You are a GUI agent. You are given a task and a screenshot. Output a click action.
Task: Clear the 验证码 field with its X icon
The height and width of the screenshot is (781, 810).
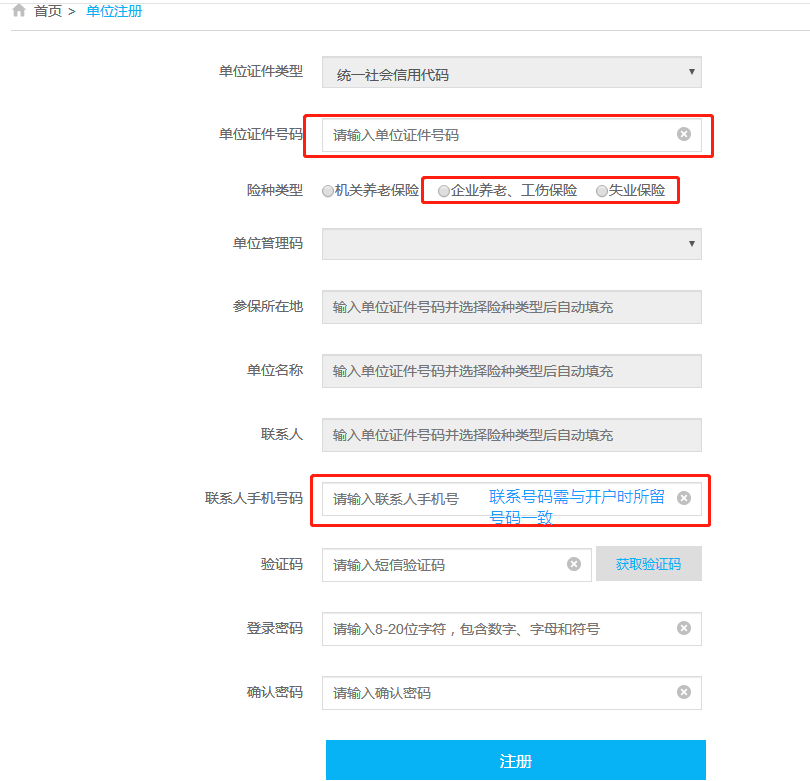(x=574, y=564)
